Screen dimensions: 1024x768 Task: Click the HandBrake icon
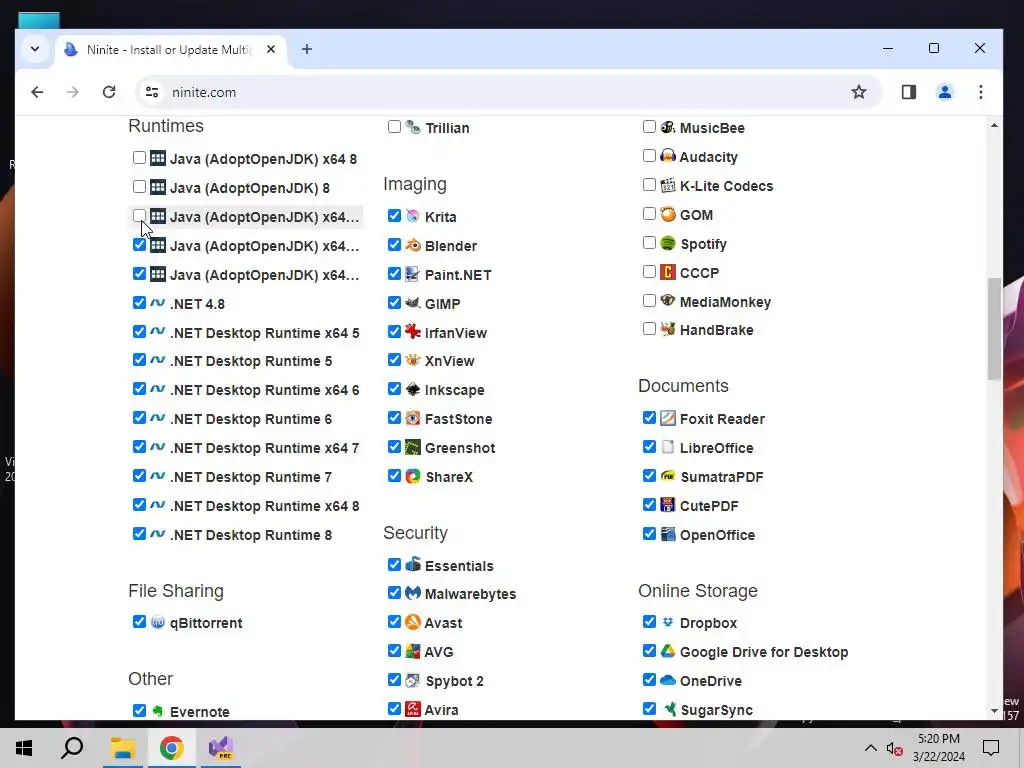(667, 329)
